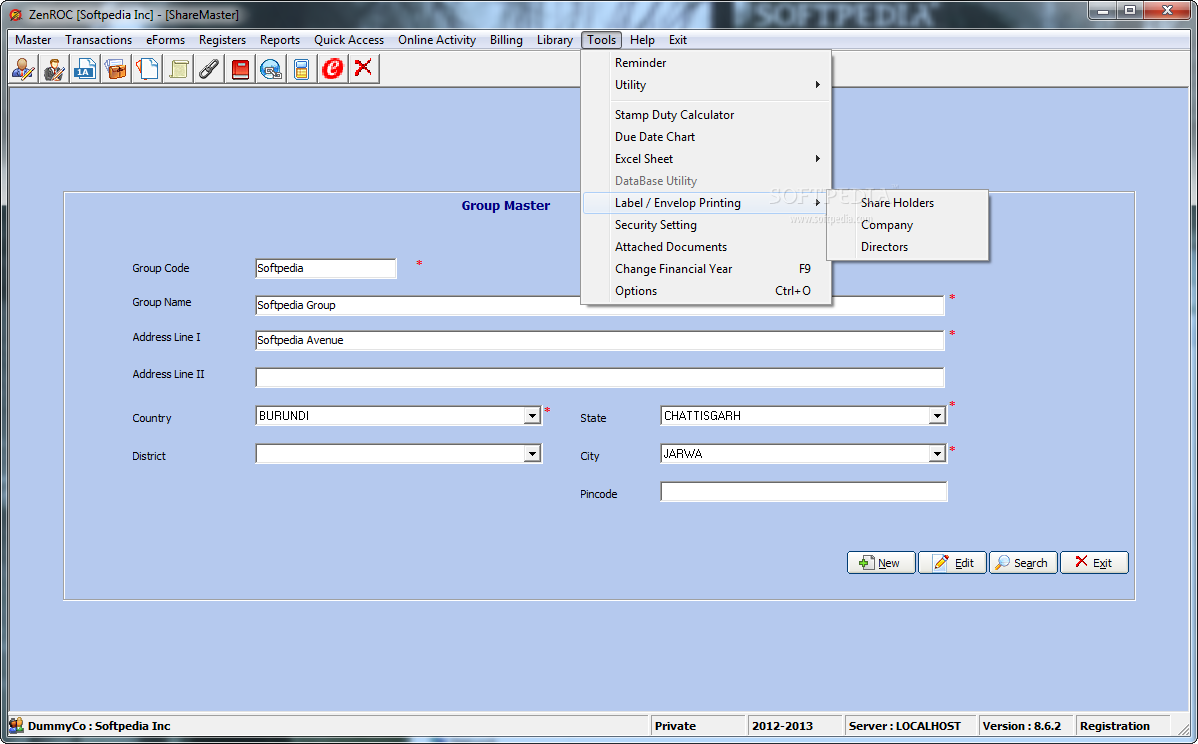Click the red X toolbar icon
The image size is (1198, 744).
(x=364, y=69)
